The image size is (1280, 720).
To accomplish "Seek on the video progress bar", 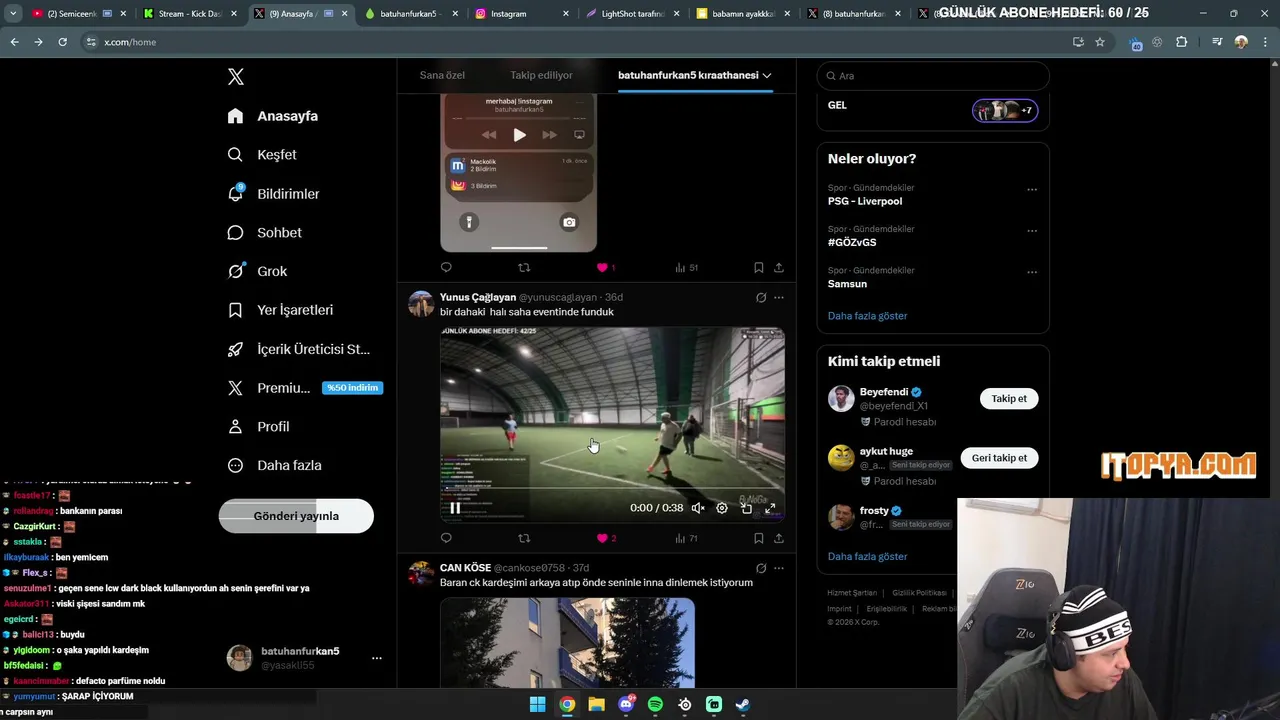I will coord(612,489).
